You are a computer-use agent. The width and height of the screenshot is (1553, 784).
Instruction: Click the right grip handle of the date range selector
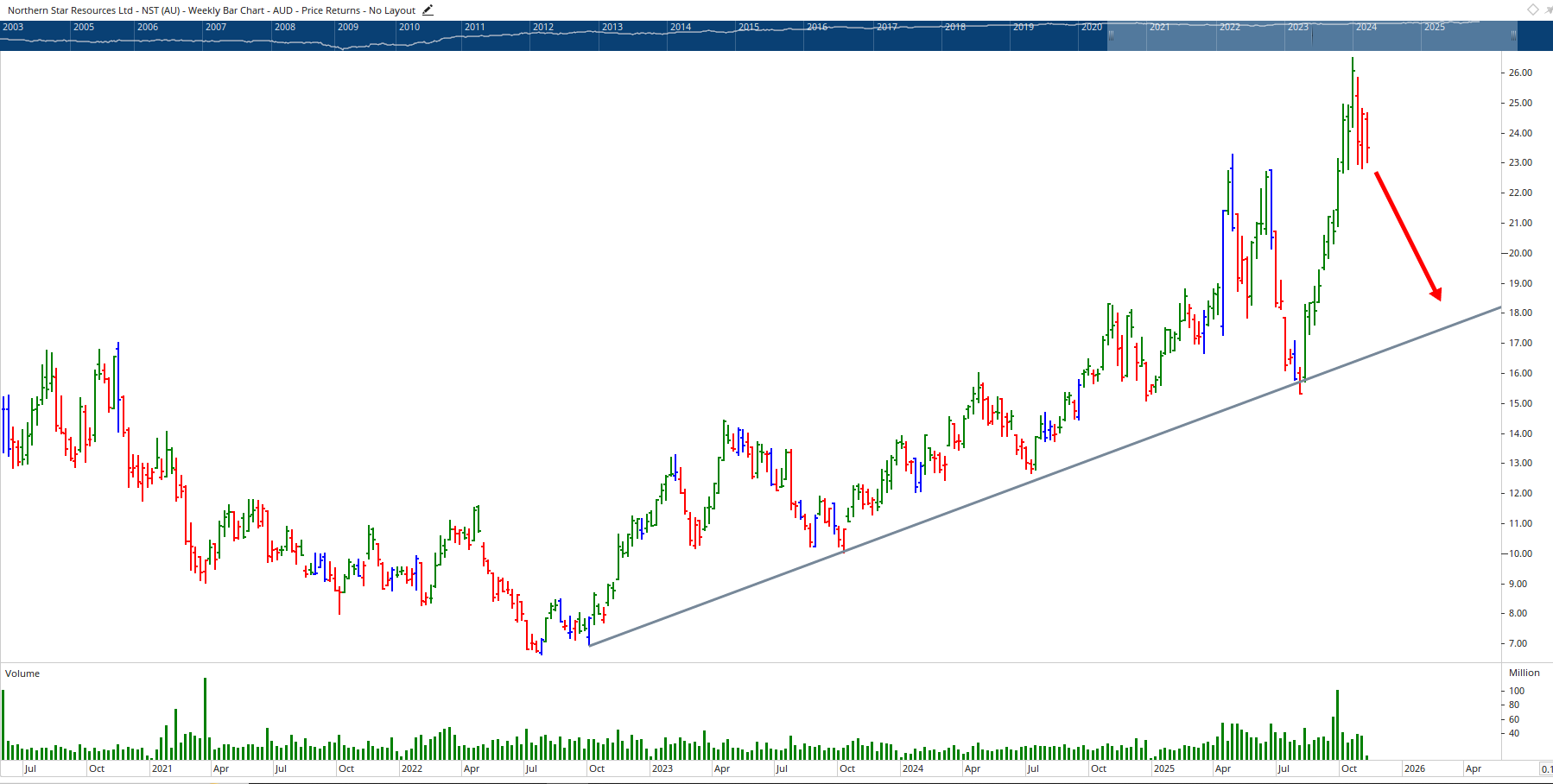1513,37
